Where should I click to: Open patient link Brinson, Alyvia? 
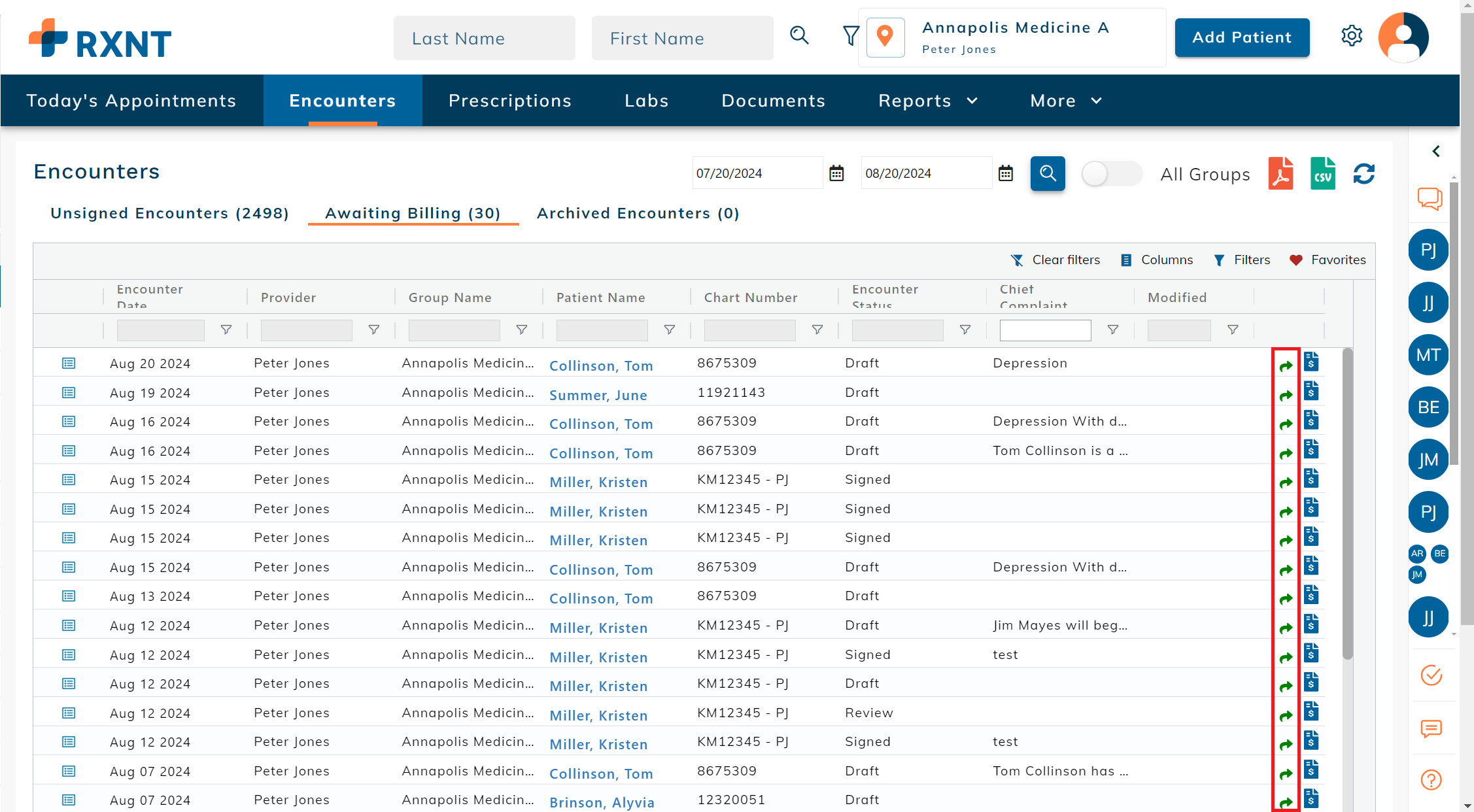click(x=601, y=802)
